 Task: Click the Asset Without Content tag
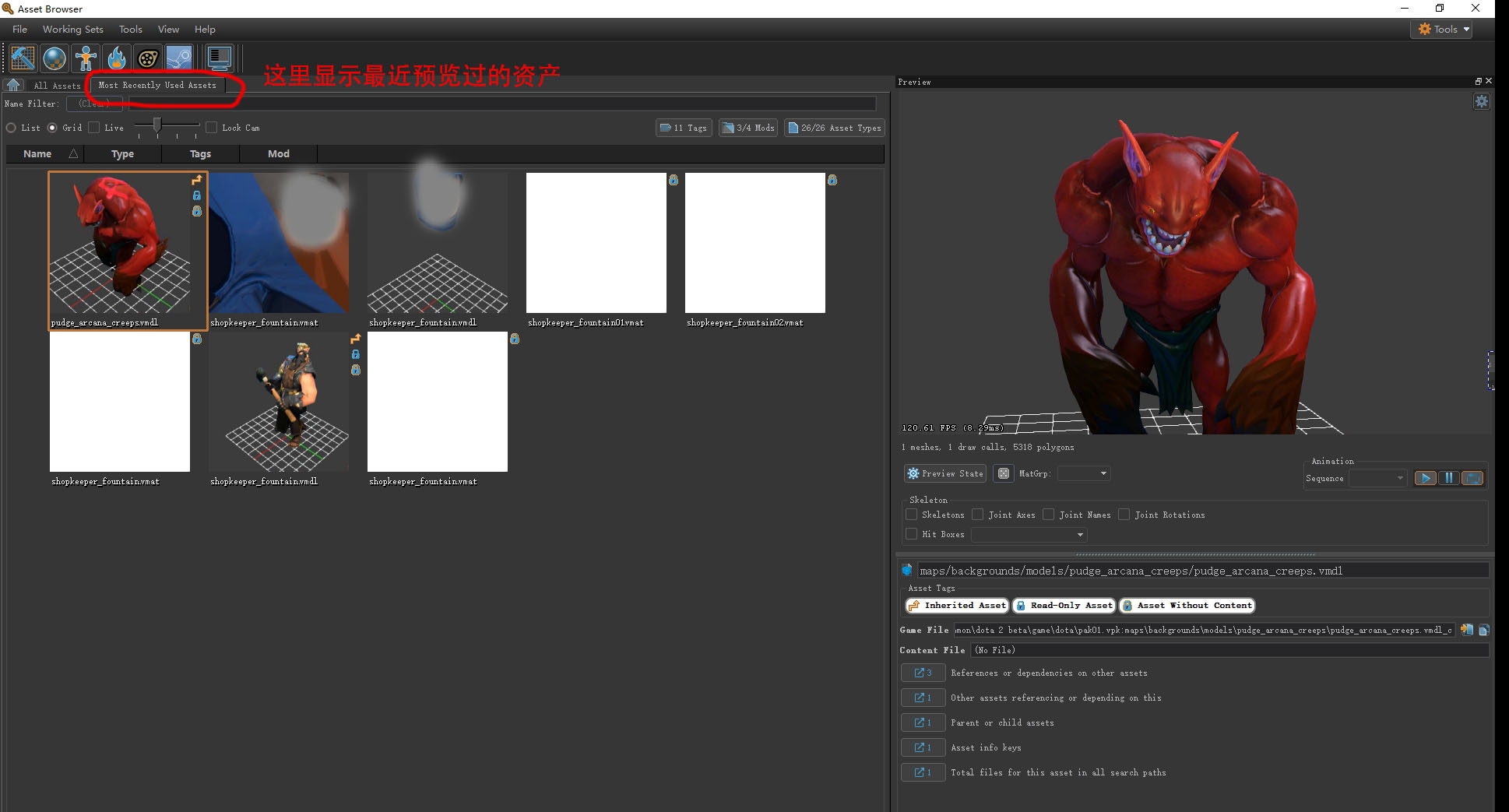(1187, 605)
